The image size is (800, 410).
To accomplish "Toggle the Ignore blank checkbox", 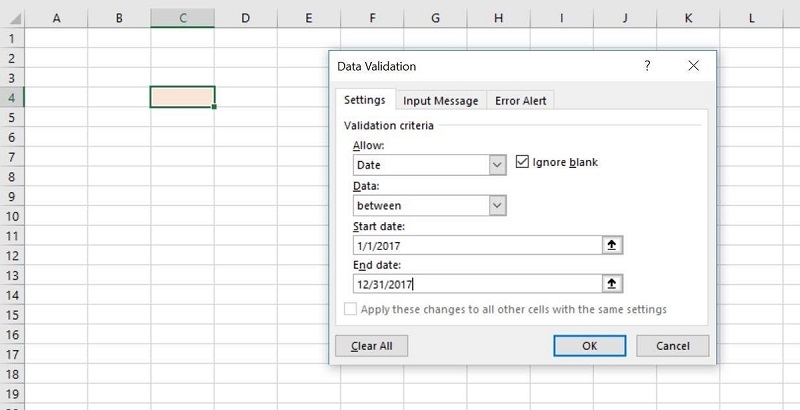I will click(x=522, y=162).
